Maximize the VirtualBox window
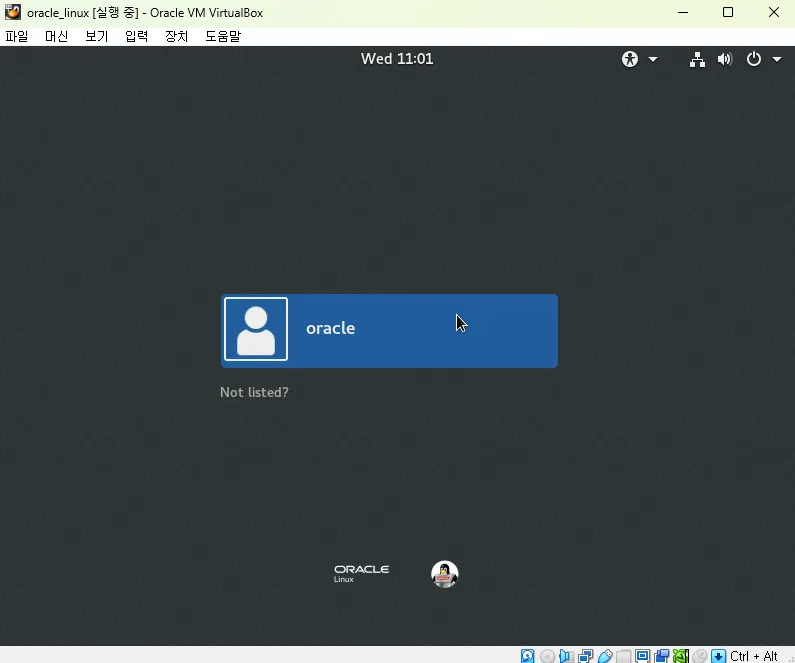Screen dimensions: 795x663 coord(728,12)
